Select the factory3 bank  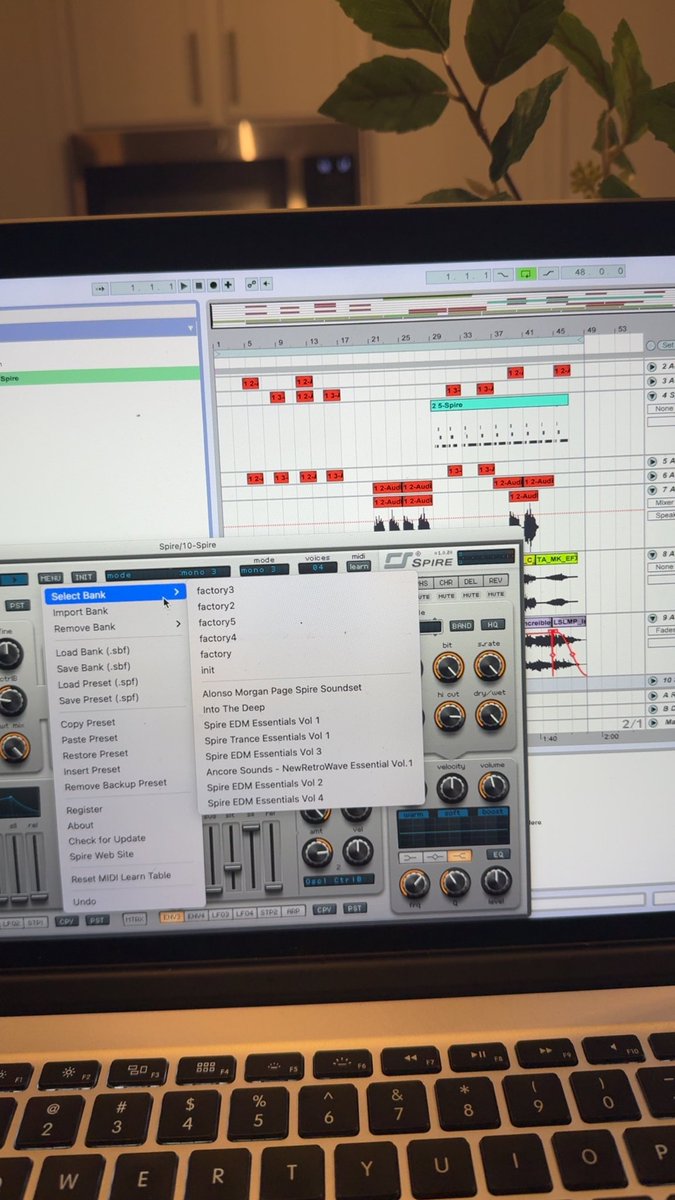(x=215, y=591)
